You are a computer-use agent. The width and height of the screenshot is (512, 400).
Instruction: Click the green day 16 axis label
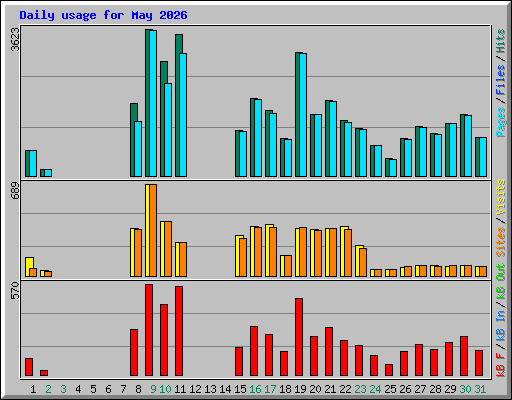click(x=255, y=389)
